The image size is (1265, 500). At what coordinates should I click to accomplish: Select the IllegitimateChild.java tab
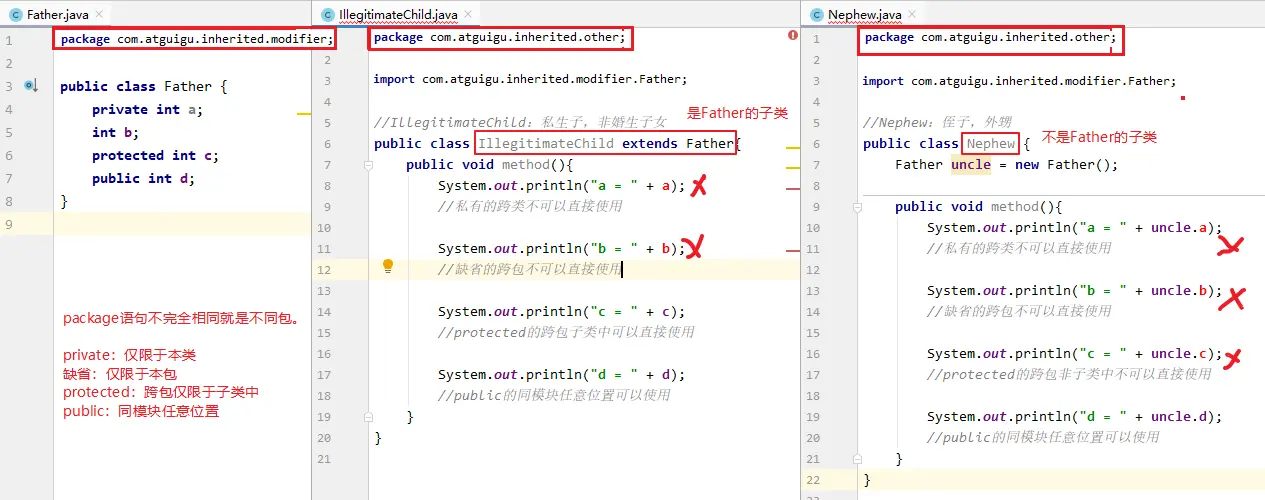coord(398,15)
